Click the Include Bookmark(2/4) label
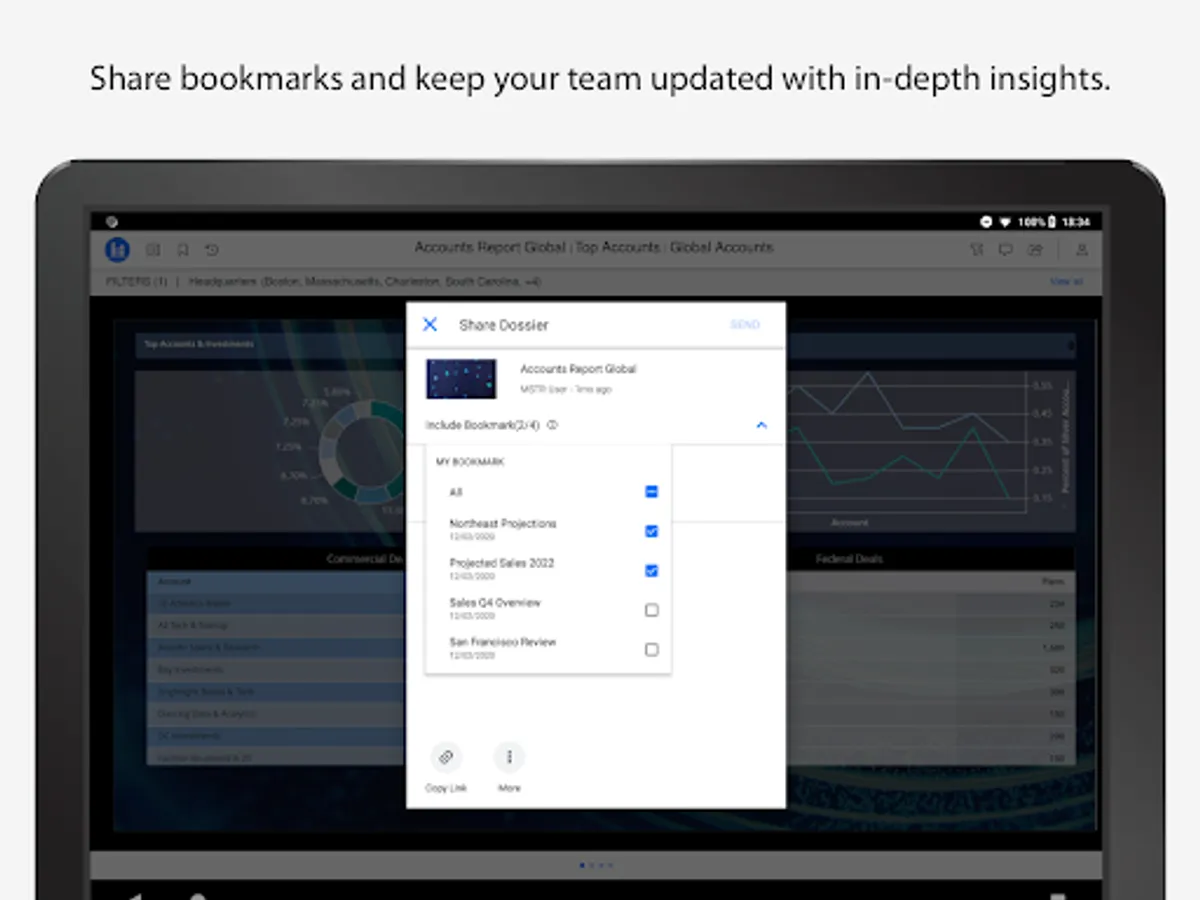 (x=483, y=425)
